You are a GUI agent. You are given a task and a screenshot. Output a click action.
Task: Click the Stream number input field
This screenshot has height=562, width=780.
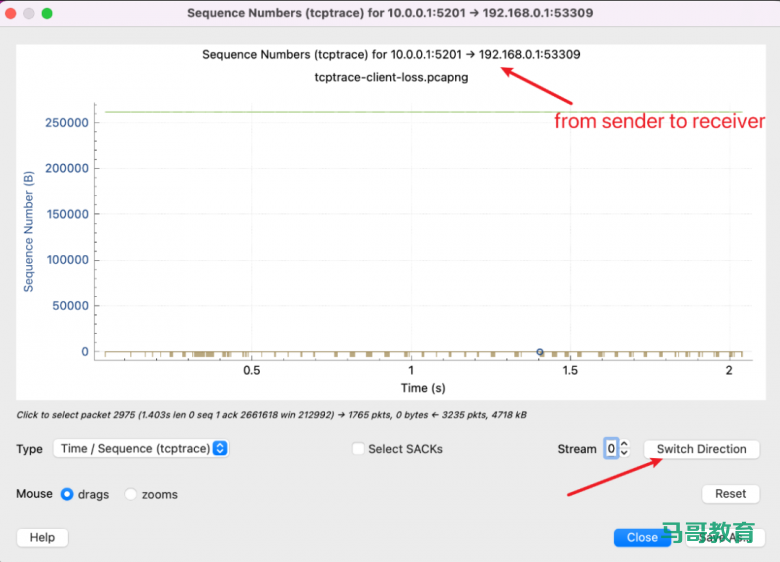click(x=610, y=449)
